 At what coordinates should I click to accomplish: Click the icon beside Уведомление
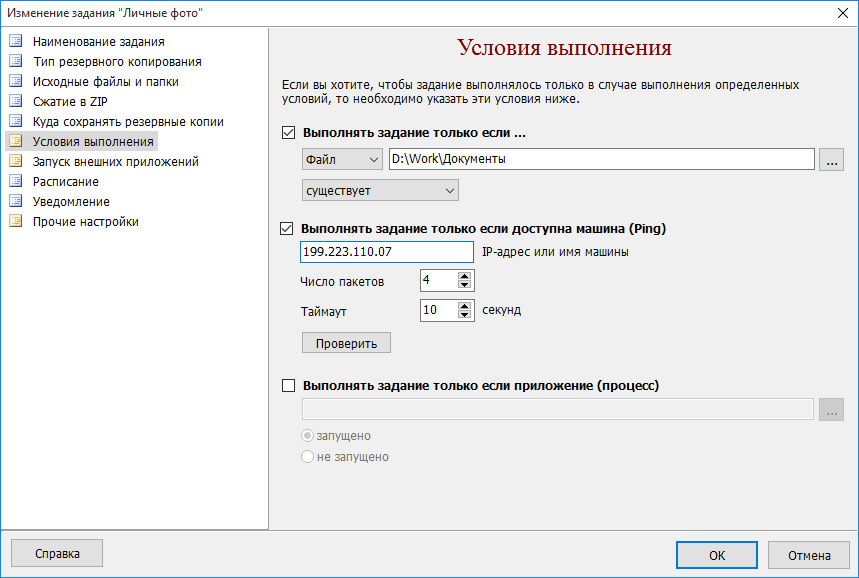point(15,202)
